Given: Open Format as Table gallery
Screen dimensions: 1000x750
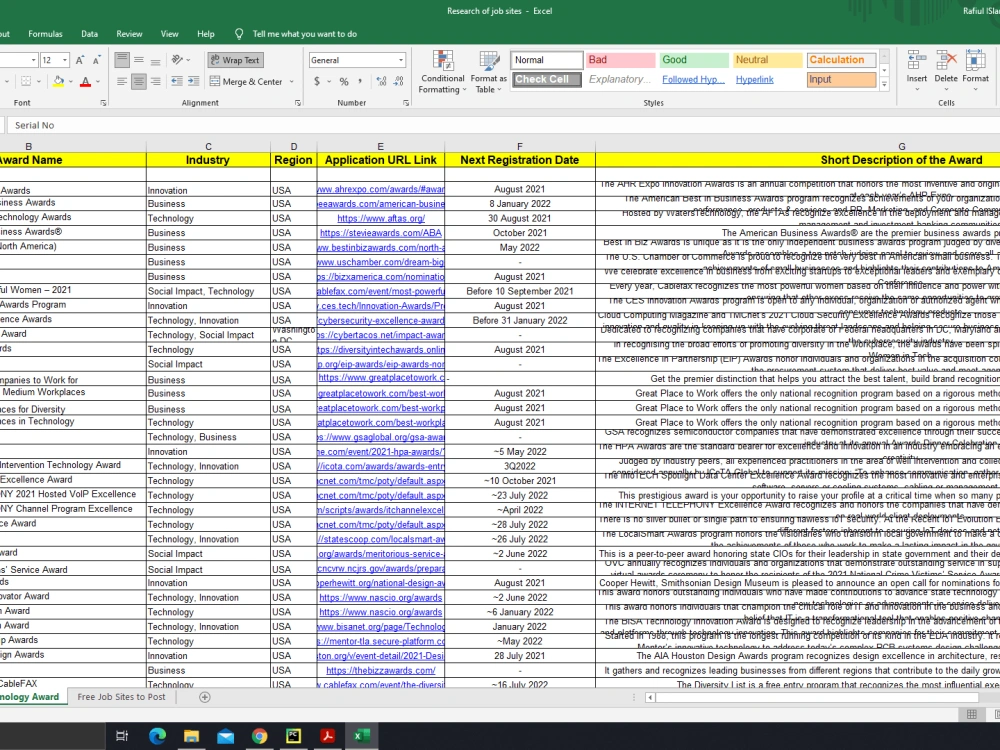Looking at the screenshot, I should (x=489, y=73).
